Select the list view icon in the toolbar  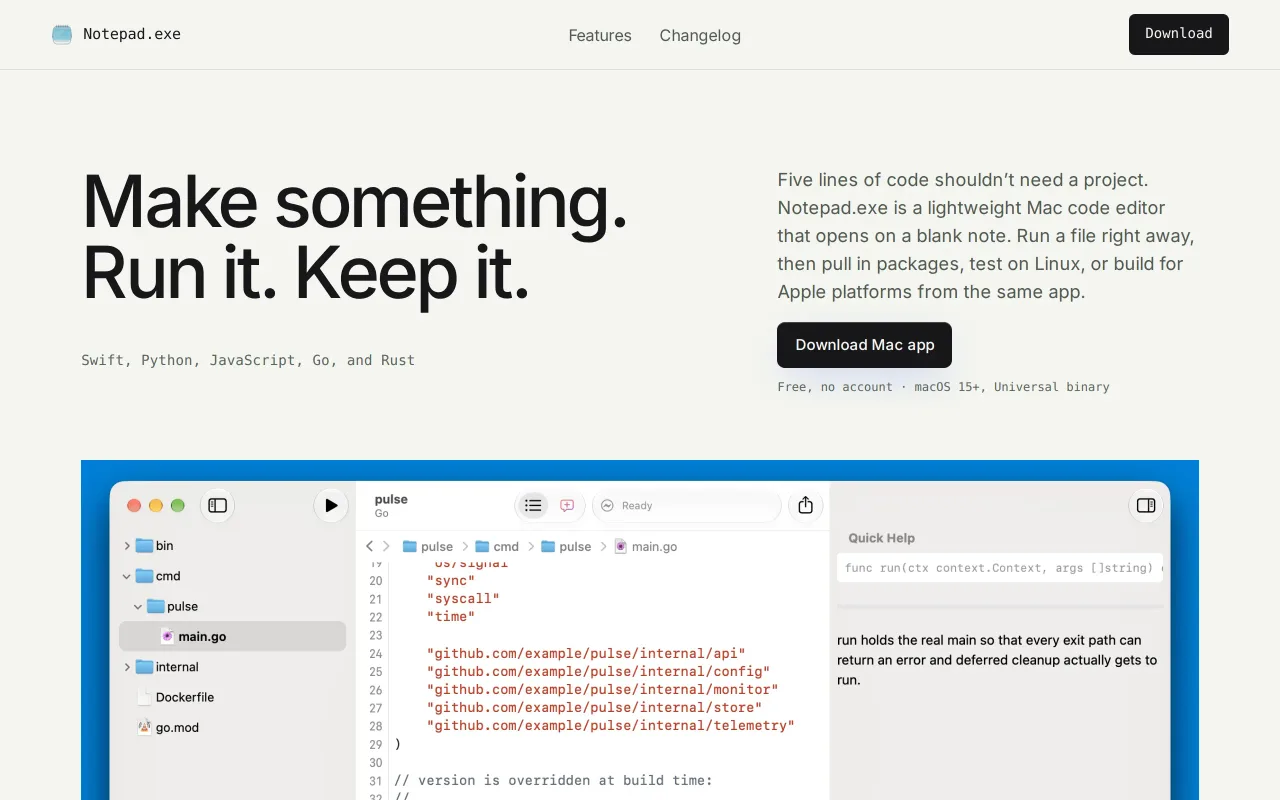click(x=533, y=505)
